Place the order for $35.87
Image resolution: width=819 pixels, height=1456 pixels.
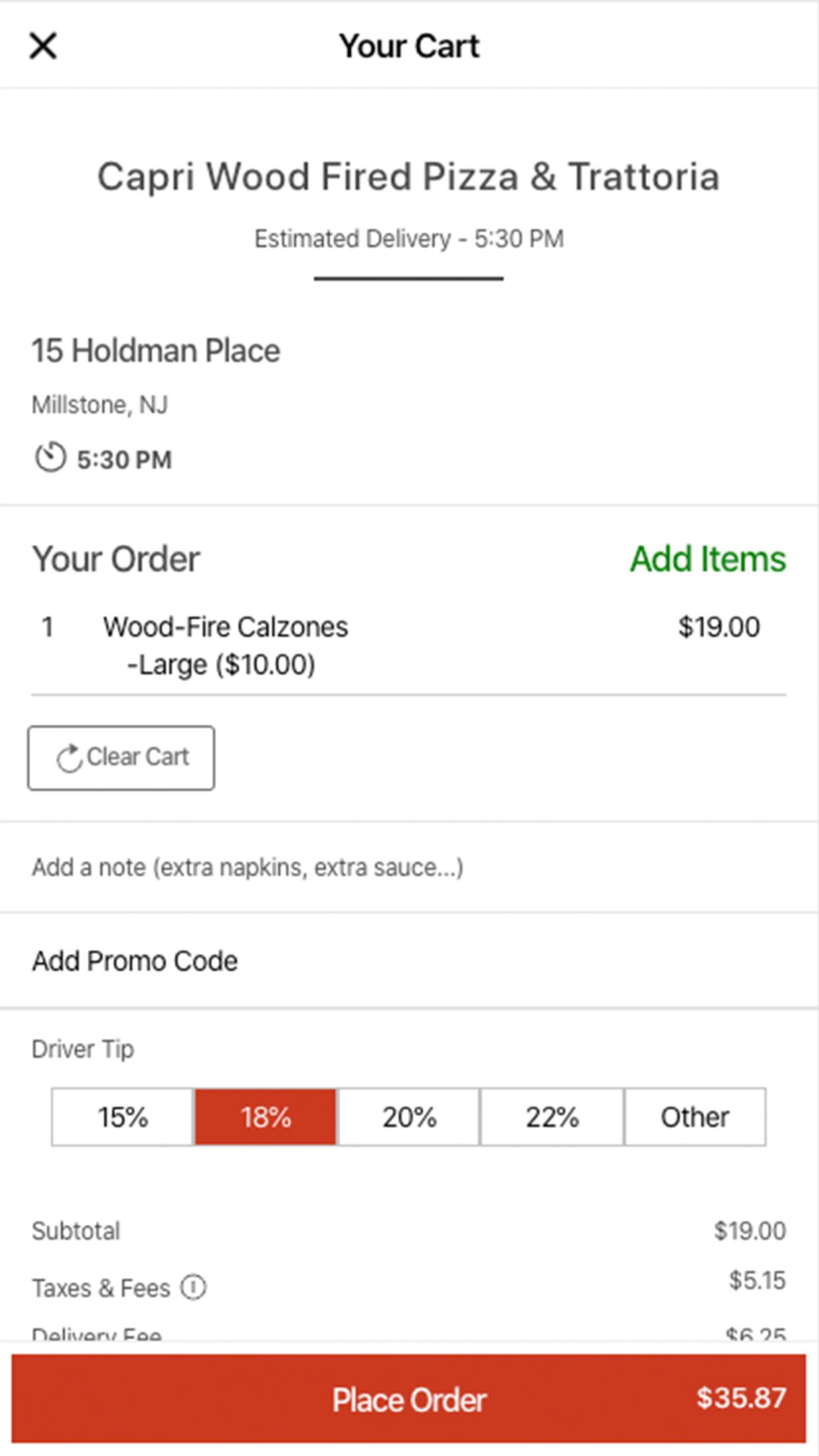coord(409,1399)
